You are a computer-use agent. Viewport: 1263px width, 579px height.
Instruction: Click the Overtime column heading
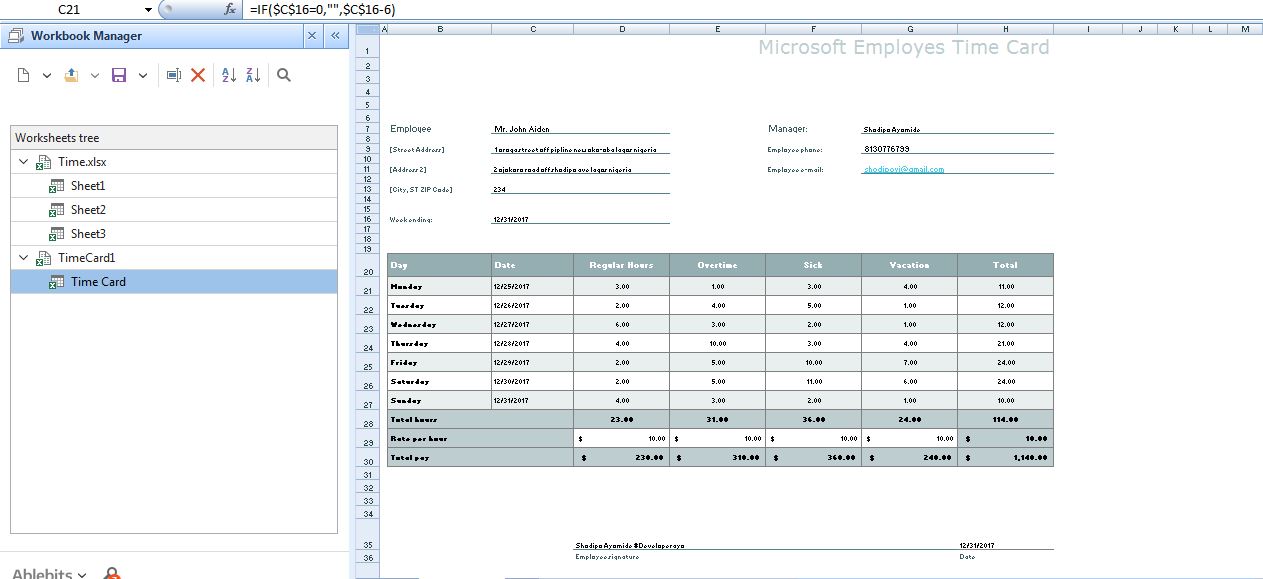tap(717, 265)
